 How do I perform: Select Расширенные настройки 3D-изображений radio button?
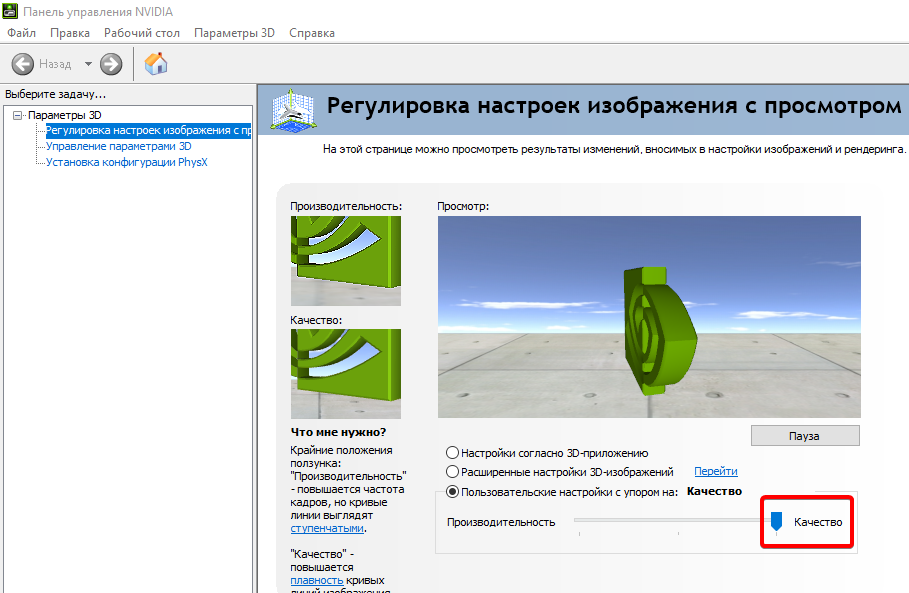pos(453,472)
